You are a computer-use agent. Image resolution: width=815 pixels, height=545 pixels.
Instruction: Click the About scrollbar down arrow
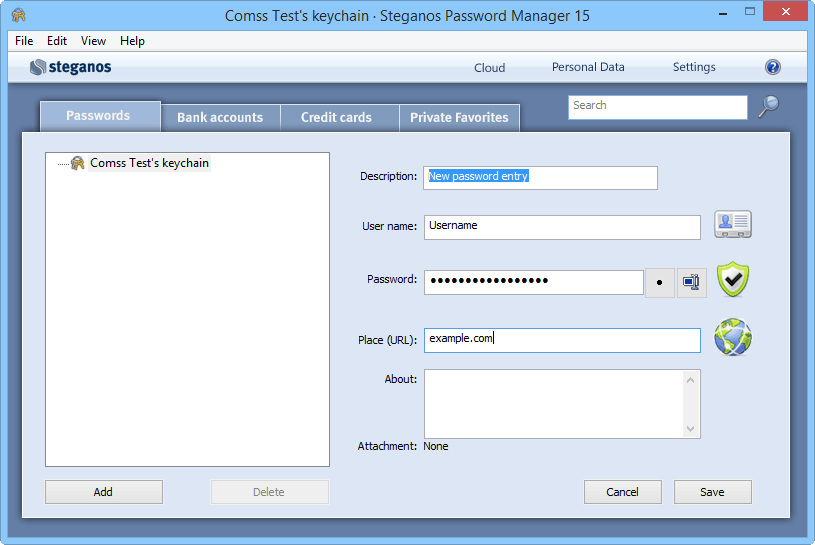coord(690,429)
